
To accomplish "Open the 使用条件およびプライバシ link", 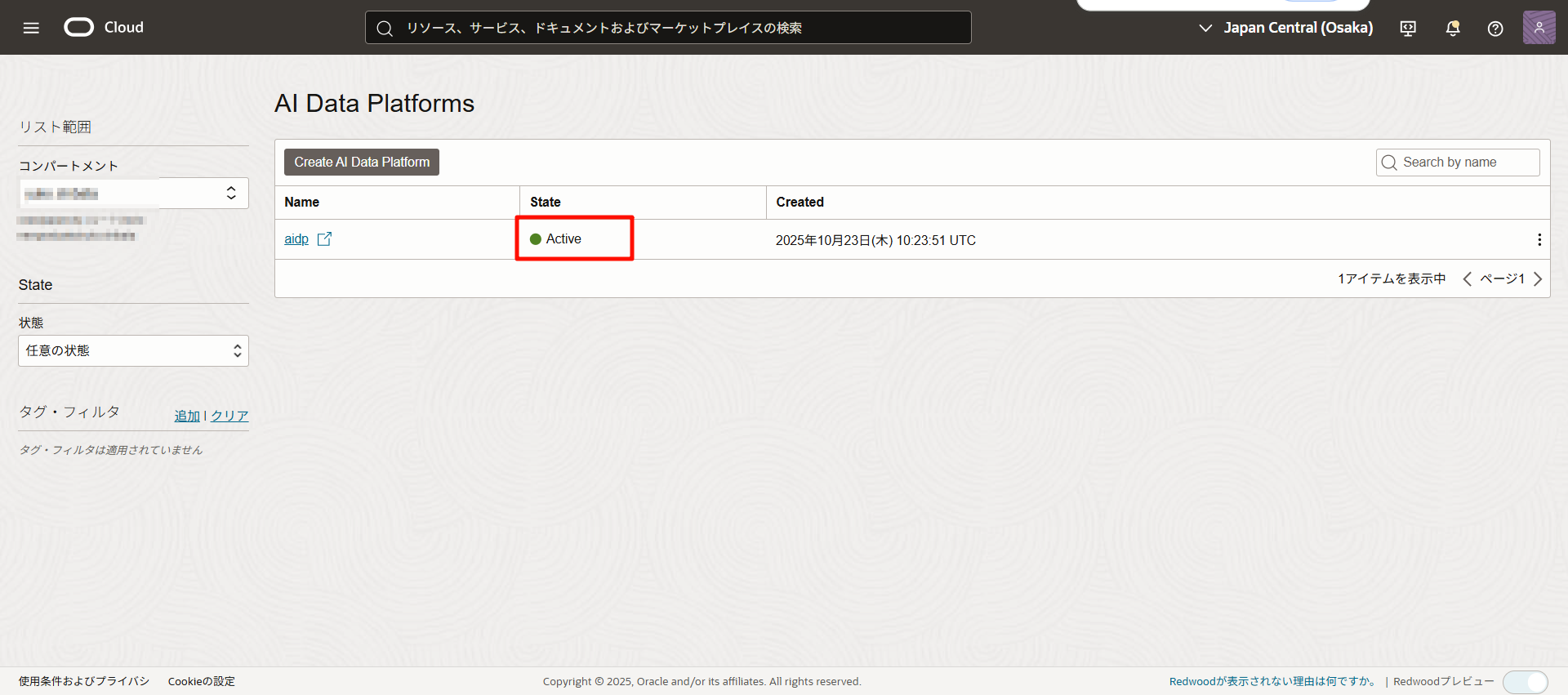I will [x=84, y=681].
